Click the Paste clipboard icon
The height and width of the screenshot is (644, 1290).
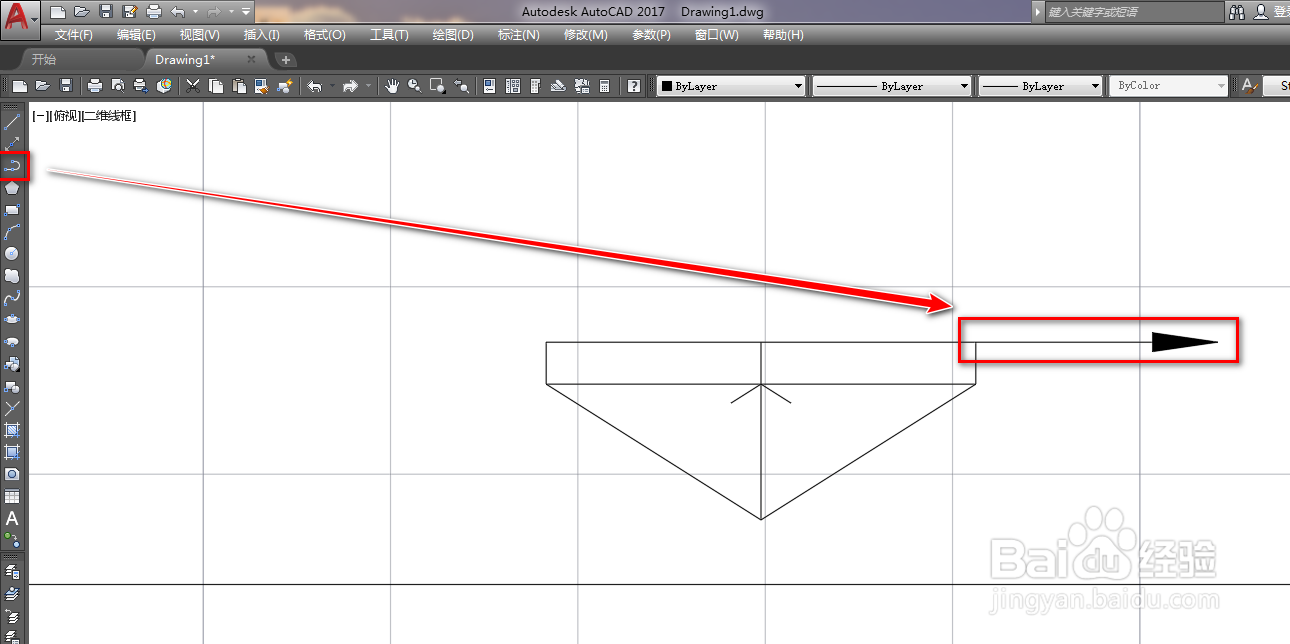pyautogui.click(x=239, y=86)
